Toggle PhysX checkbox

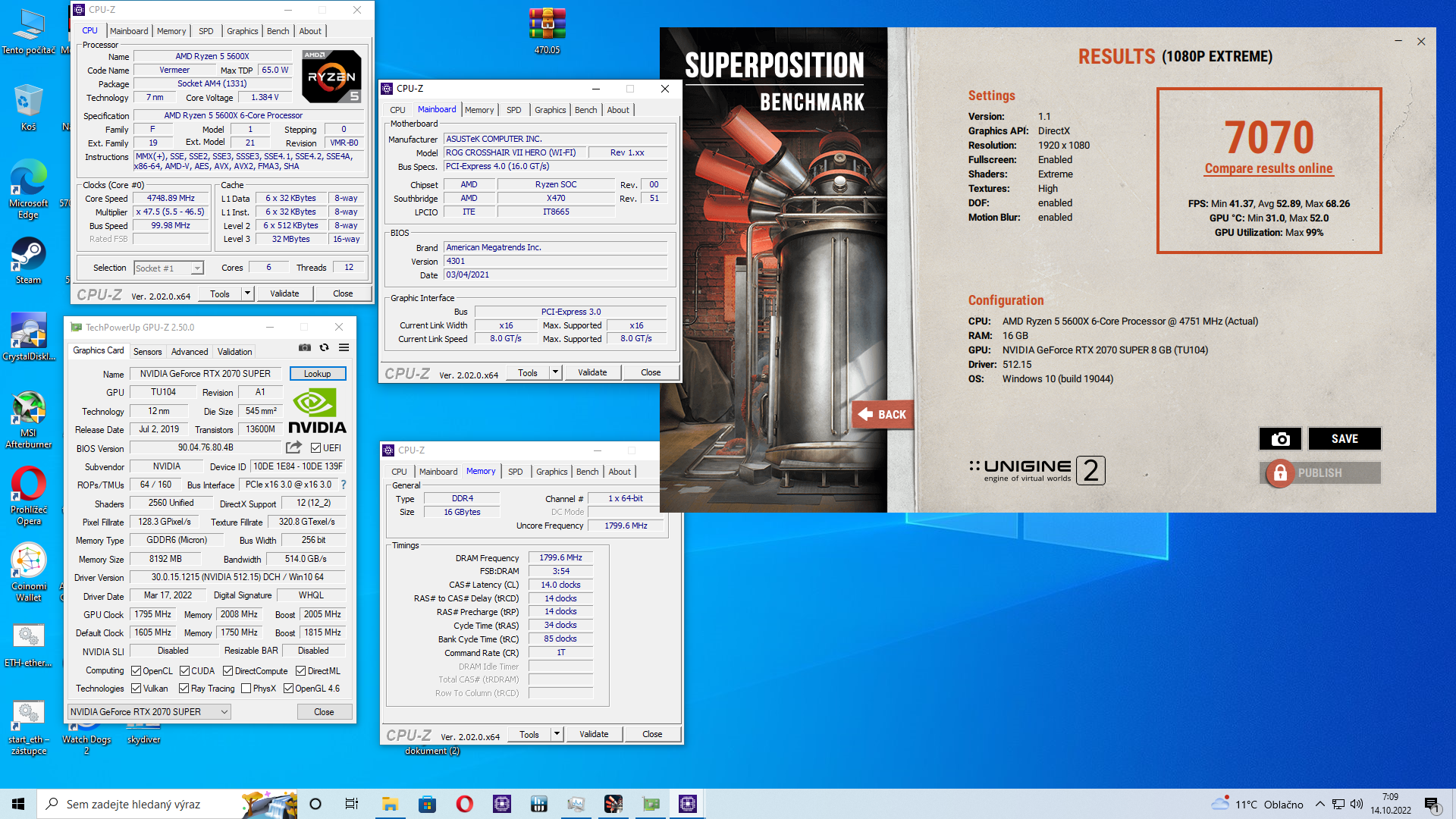tap(246, 689)
